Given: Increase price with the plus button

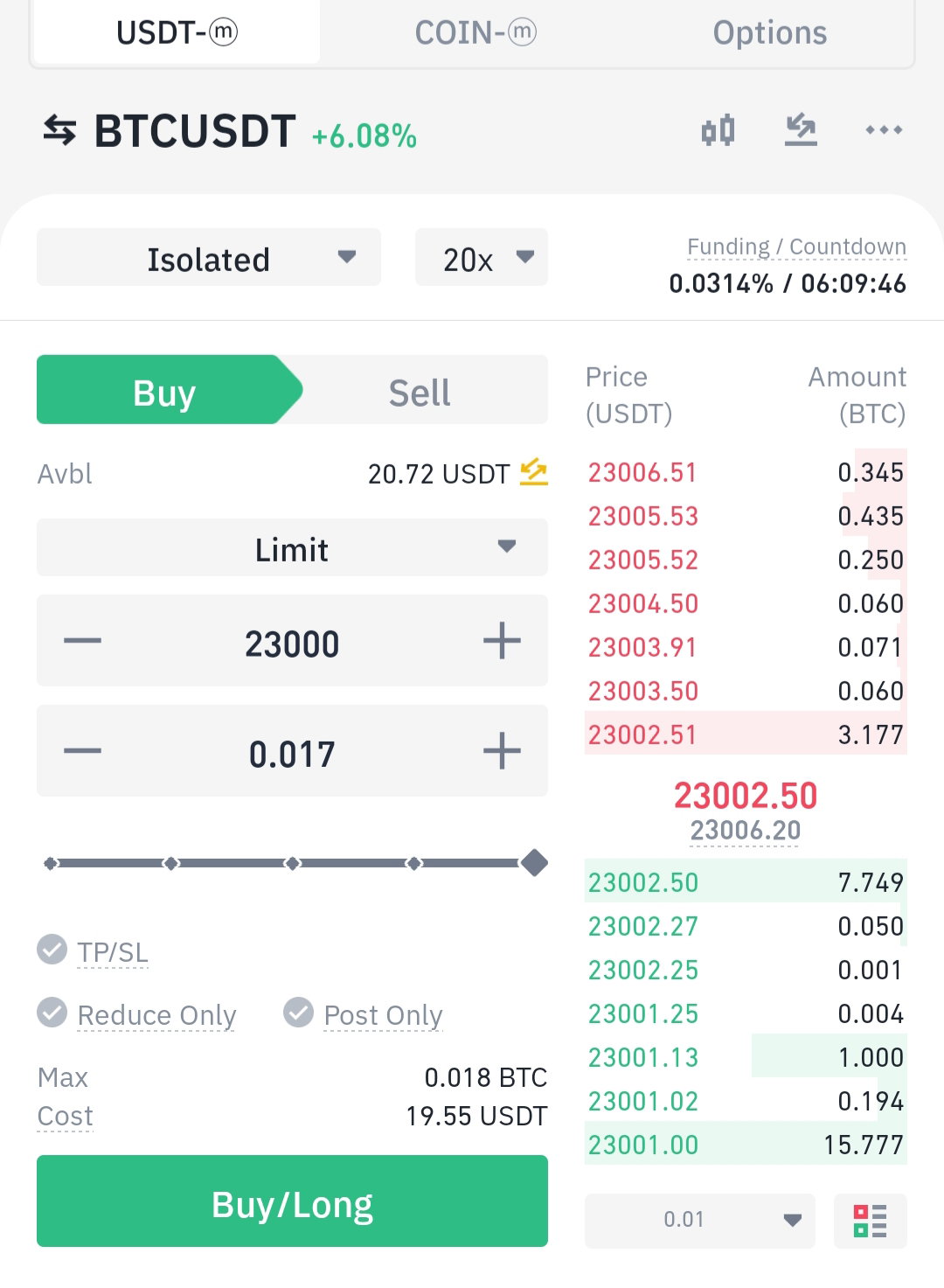Looking at the screenshot, I should (502, 641).
